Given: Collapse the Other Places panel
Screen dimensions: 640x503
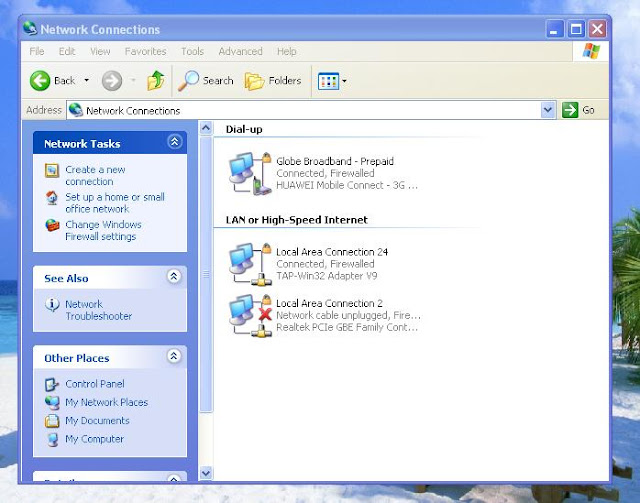Looking at the screenshot, I should (x=174, y=356).
